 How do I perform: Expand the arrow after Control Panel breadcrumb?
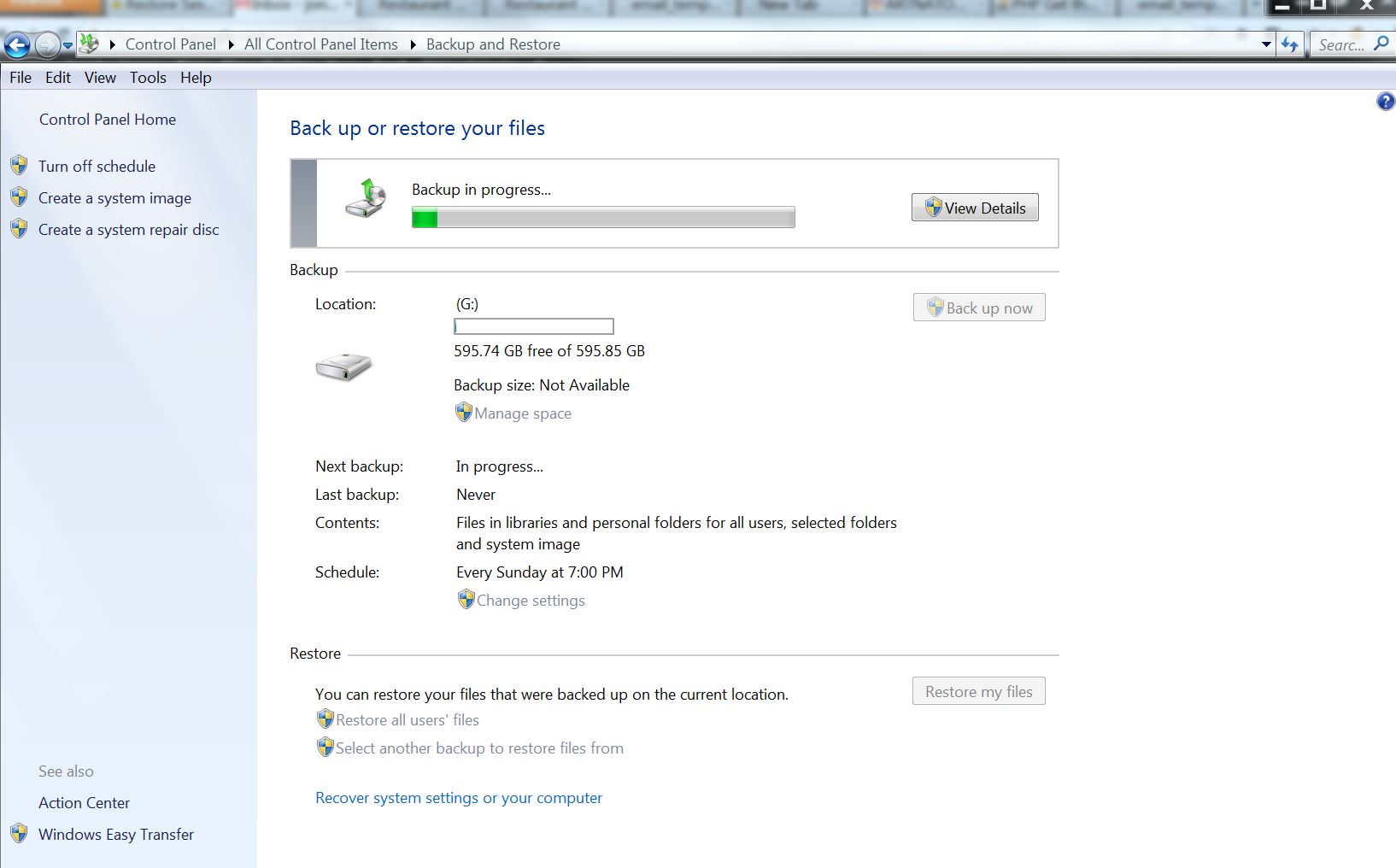coord(231,44)
